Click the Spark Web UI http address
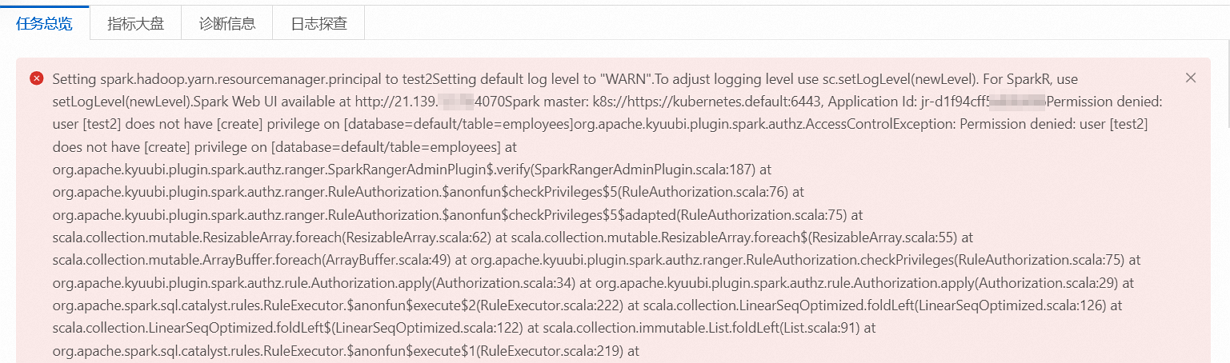 pyautogui.click(x=430, y=101)
